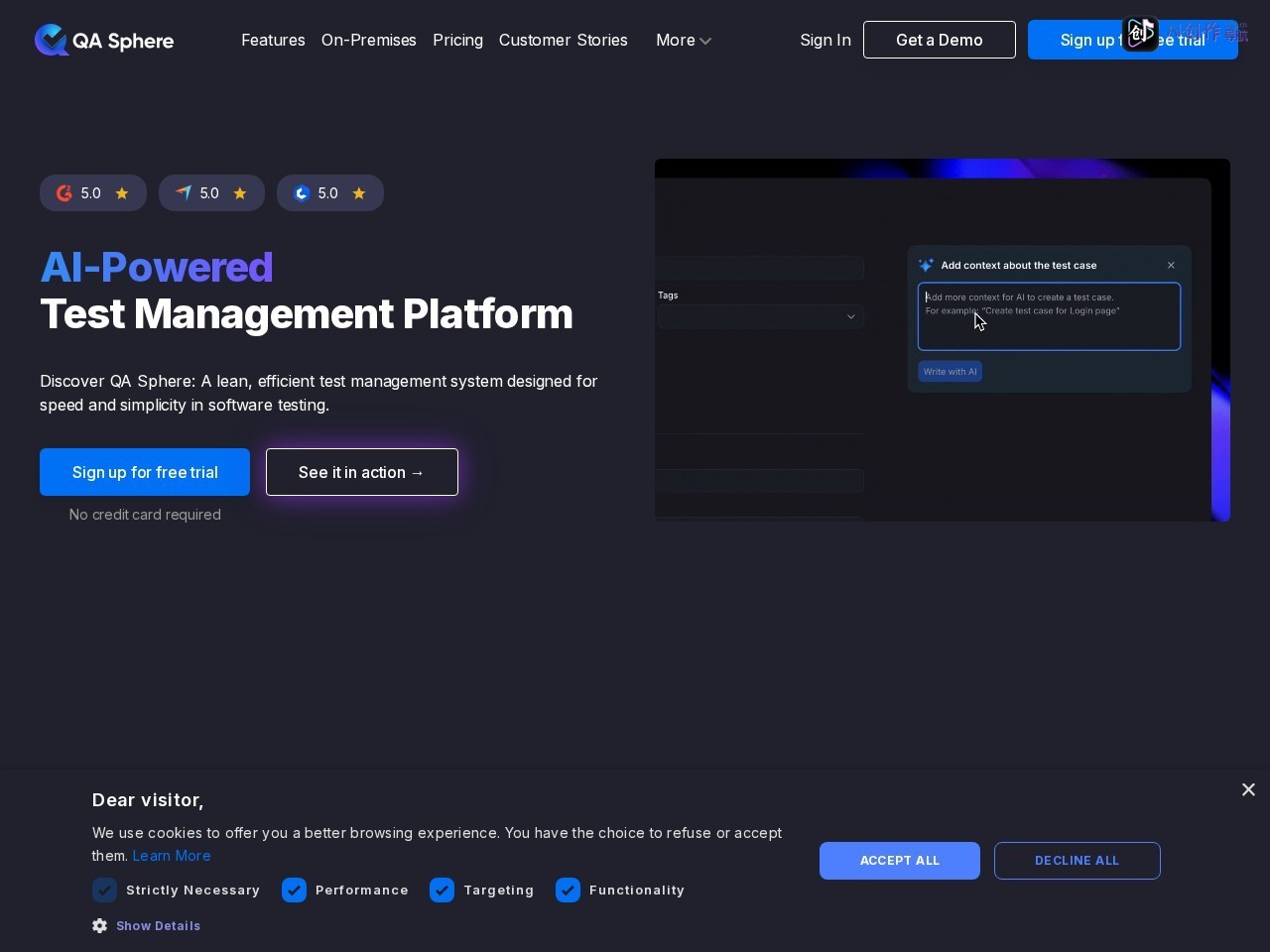Viewport: 1270px width, 952px height.
Task: Click header Sign up for free trial button
Action: coord(1133,40)
